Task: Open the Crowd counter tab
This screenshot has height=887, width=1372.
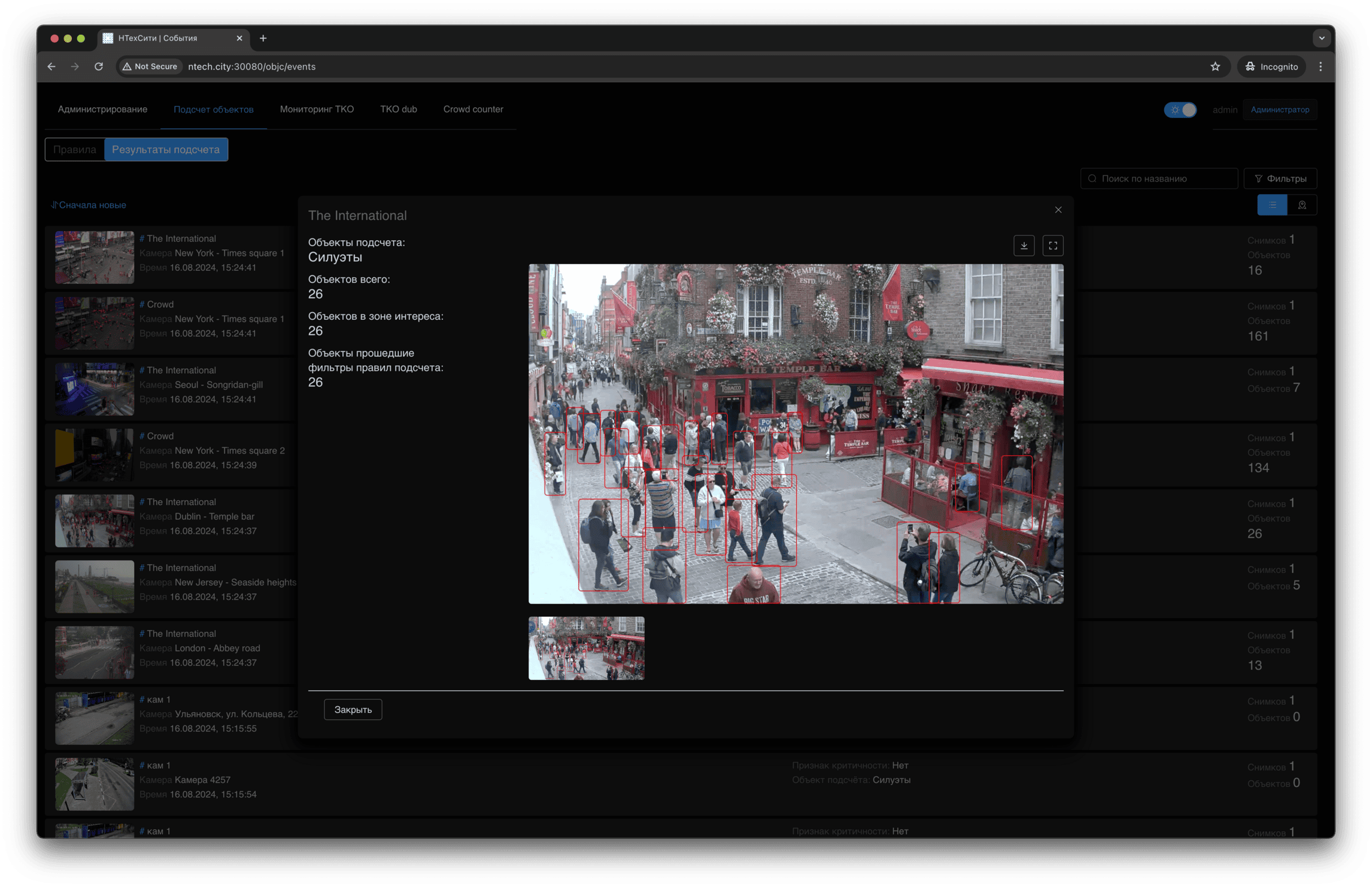Action: pos(473,109)
